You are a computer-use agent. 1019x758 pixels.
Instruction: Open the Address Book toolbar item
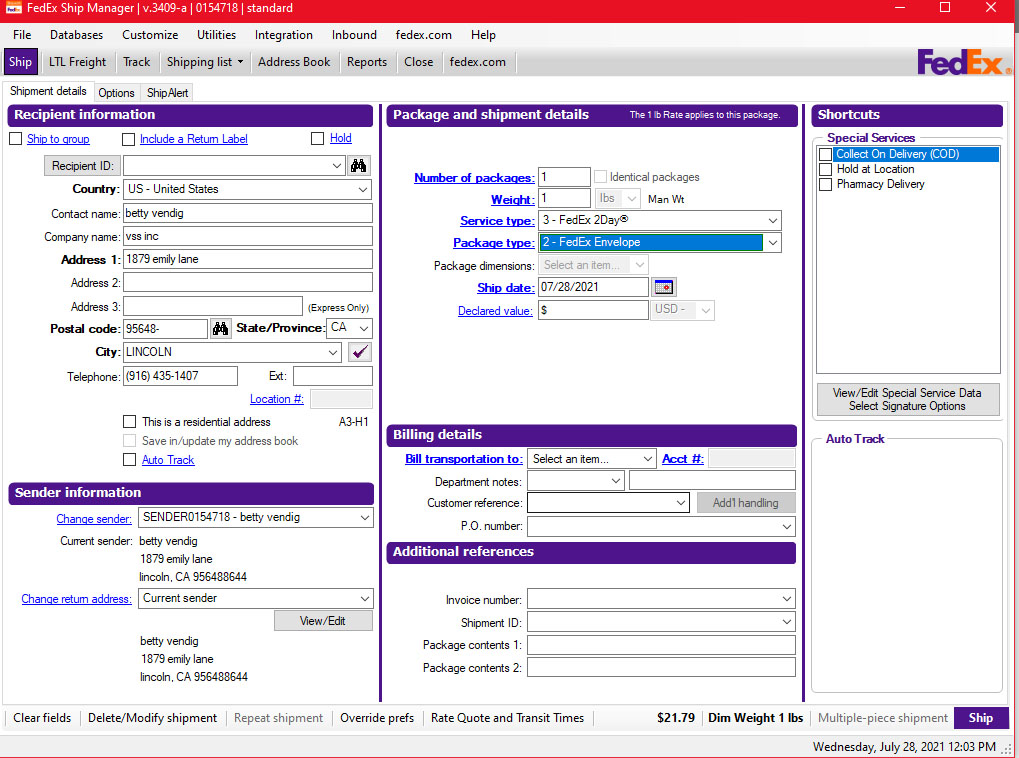(x=294, y=62)
